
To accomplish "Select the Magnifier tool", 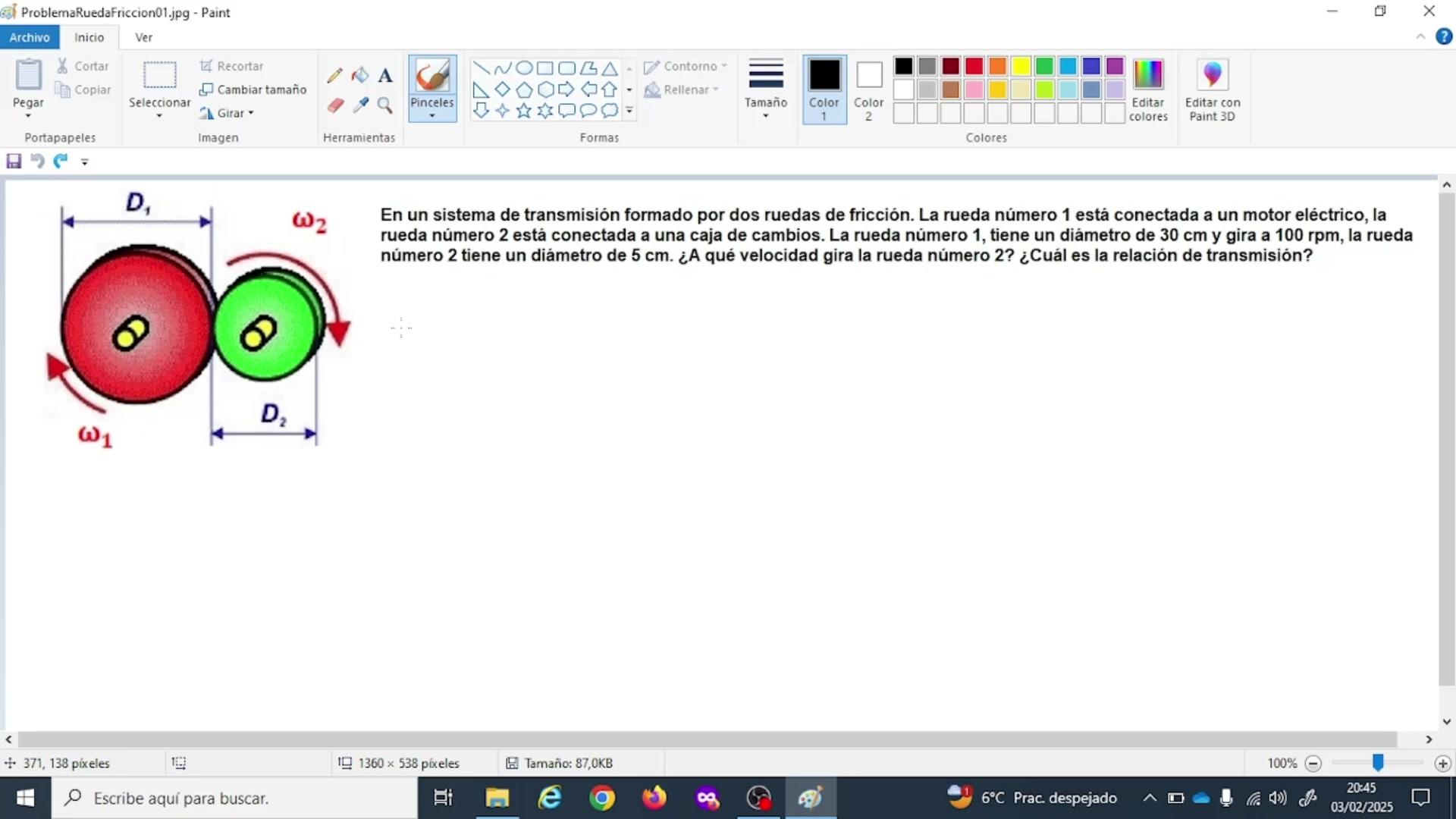I will pyautogui.click(x=385, y=105).
